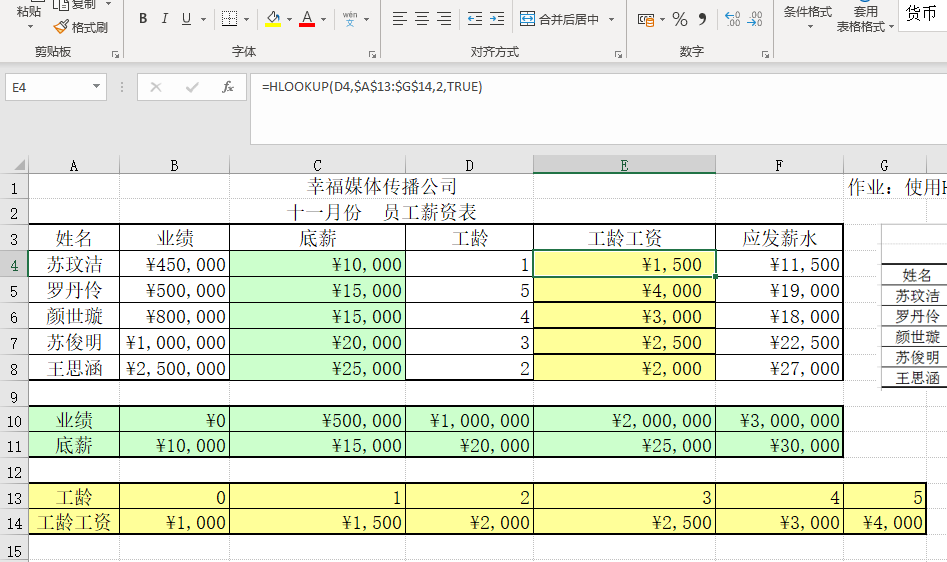Confirm formula entry checkmark icon
947x562 pixels.
(192, 88)
